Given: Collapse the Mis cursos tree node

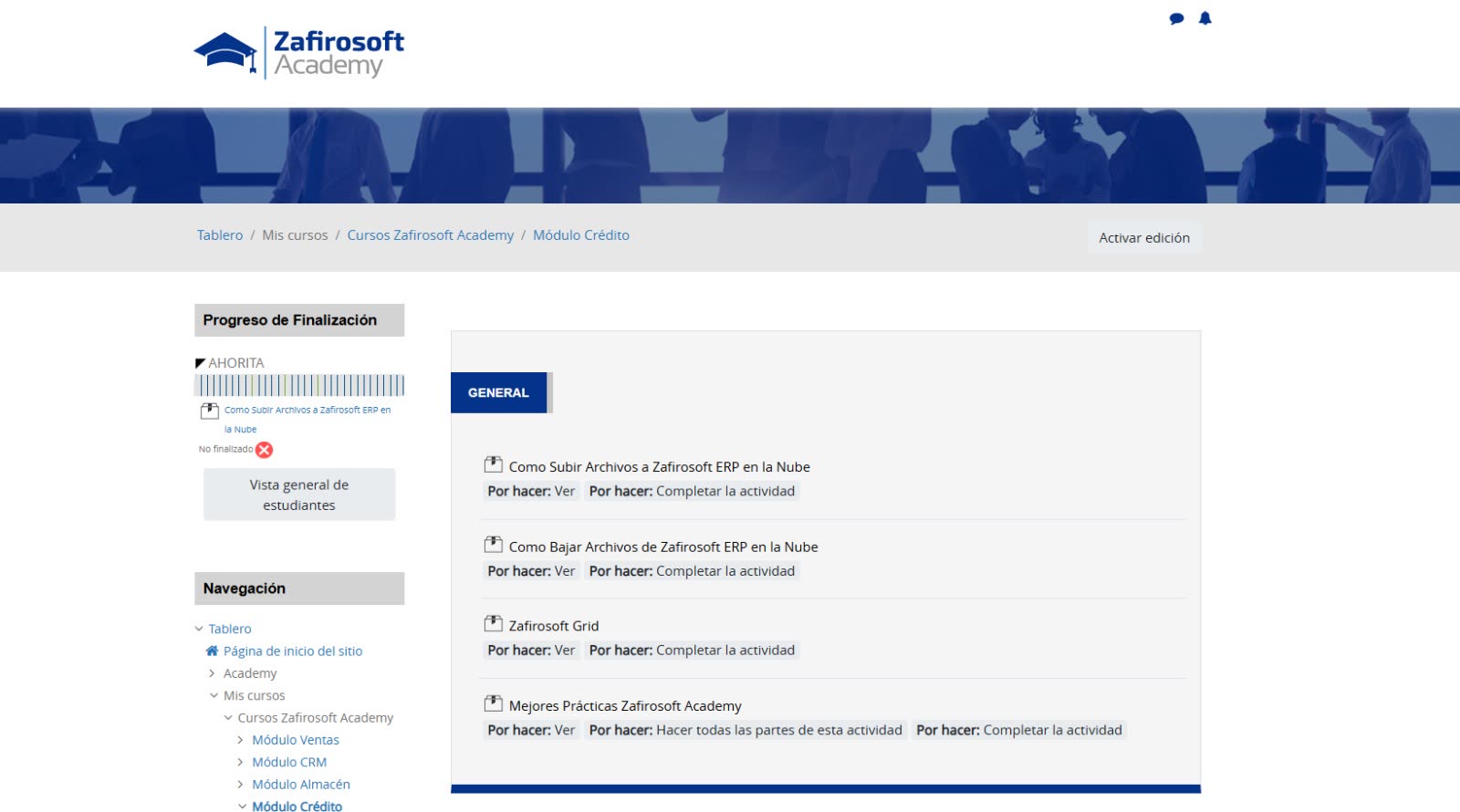Looking at the screenshot, I should [214, 695].
